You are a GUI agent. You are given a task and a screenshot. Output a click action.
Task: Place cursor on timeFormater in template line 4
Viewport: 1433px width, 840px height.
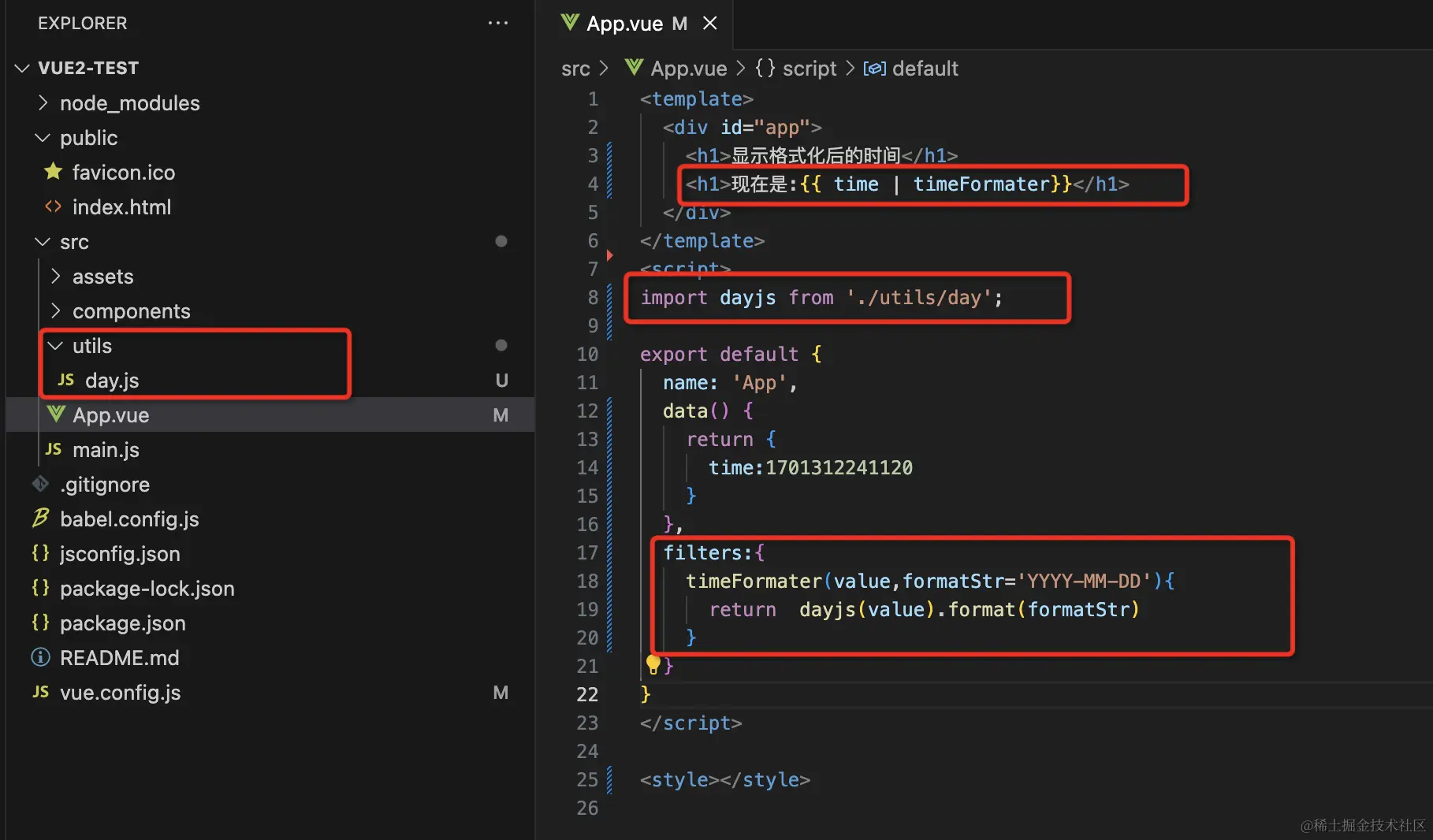coord(981,184)
